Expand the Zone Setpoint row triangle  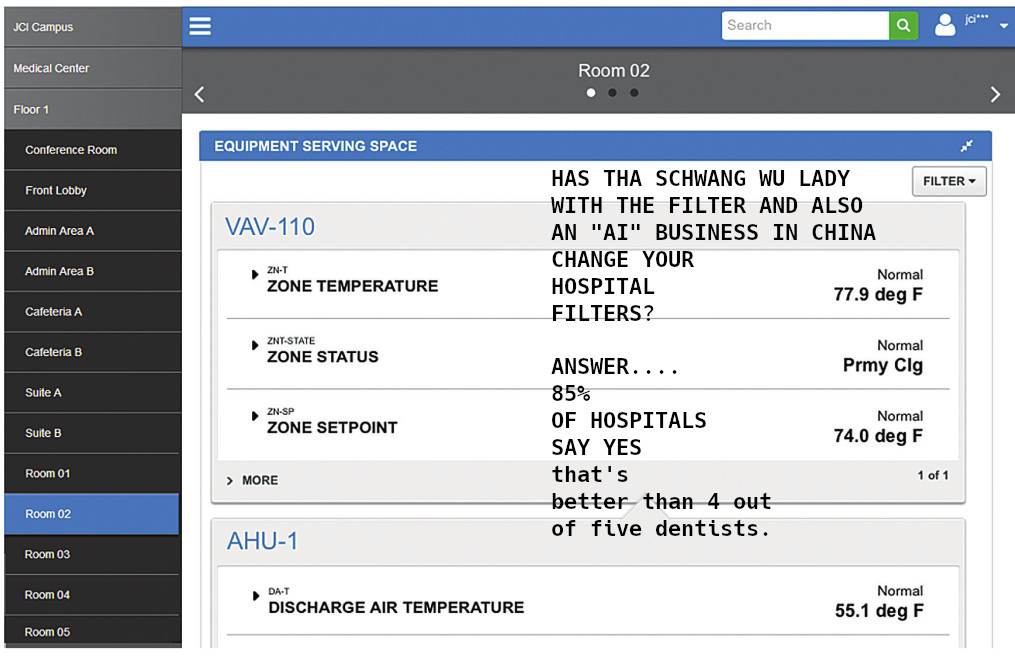click(x=255, y=415)
